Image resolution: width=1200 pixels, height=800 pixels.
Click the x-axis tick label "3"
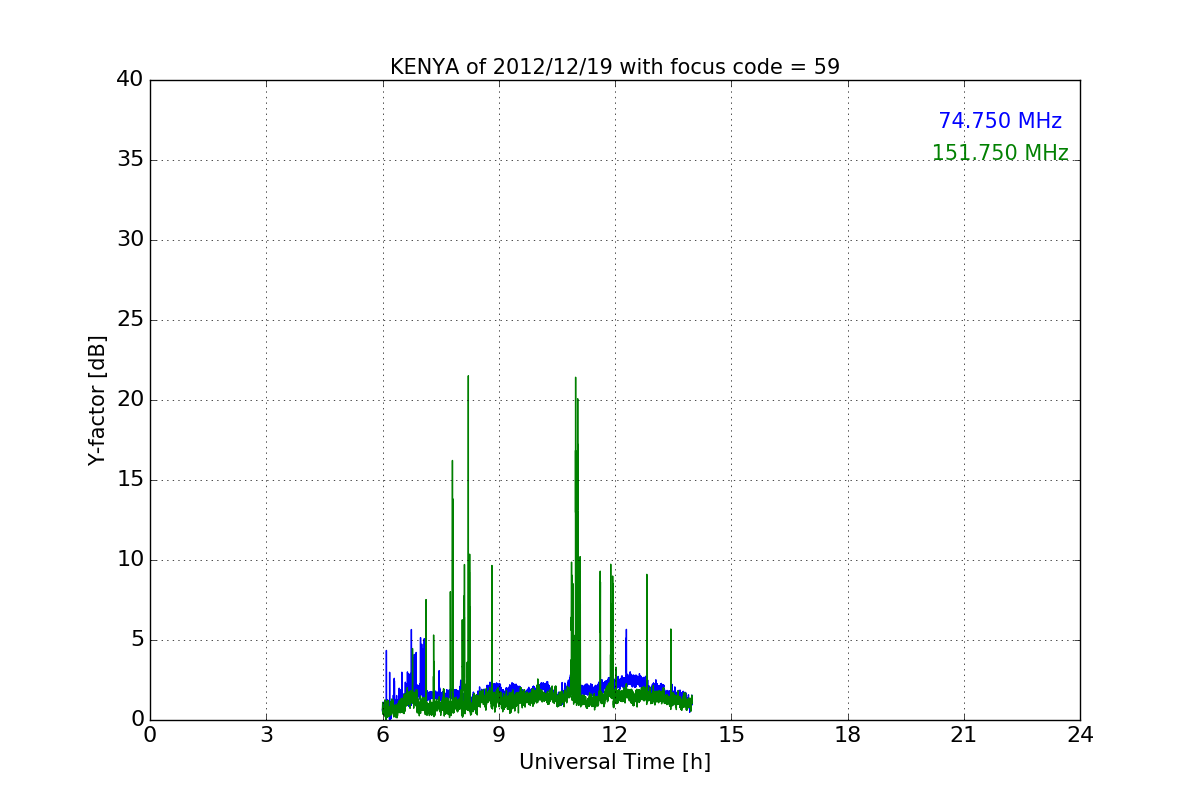coord(266,735)
